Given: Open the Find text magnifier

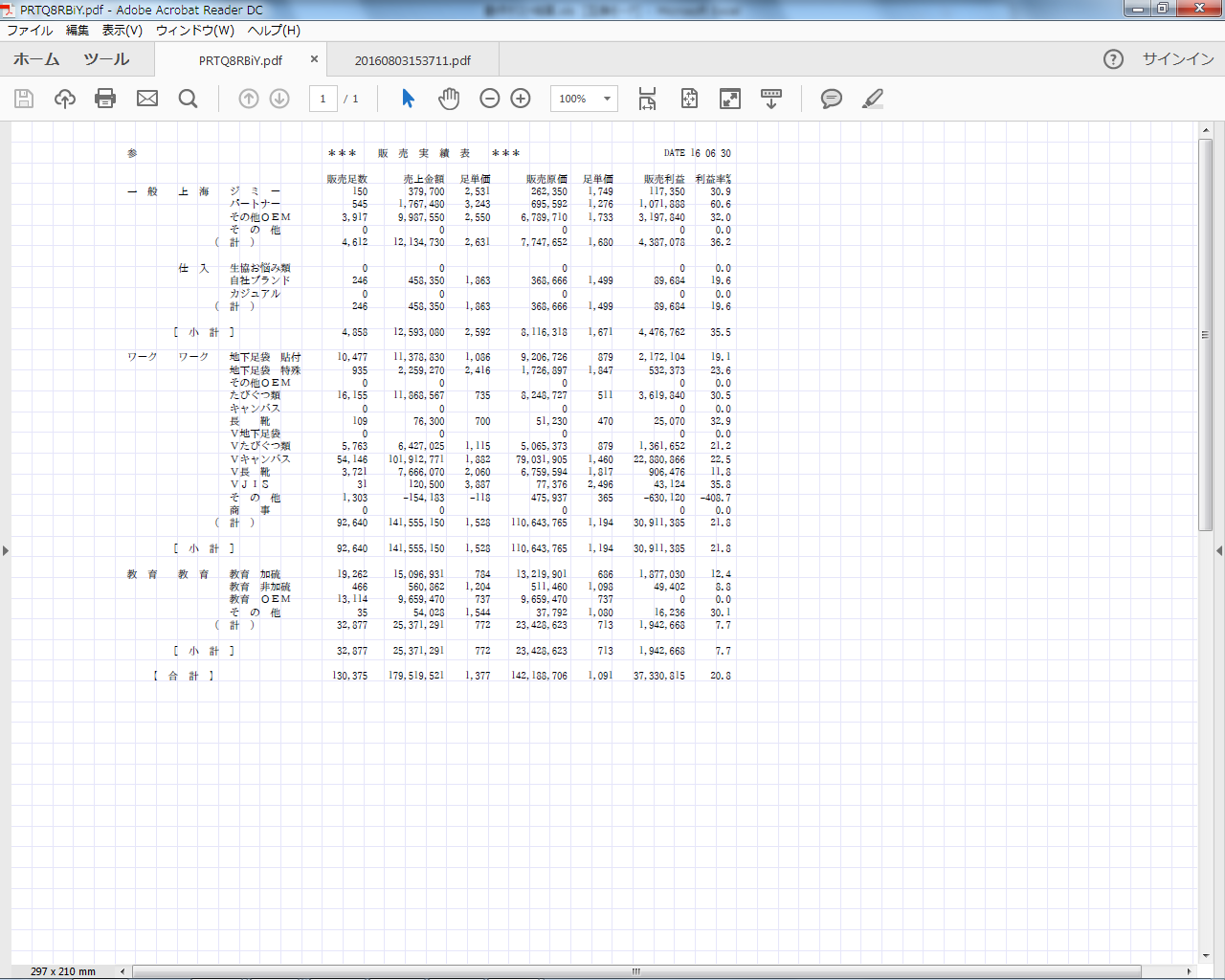Looking at the screenshot, I should pos(189,99).
